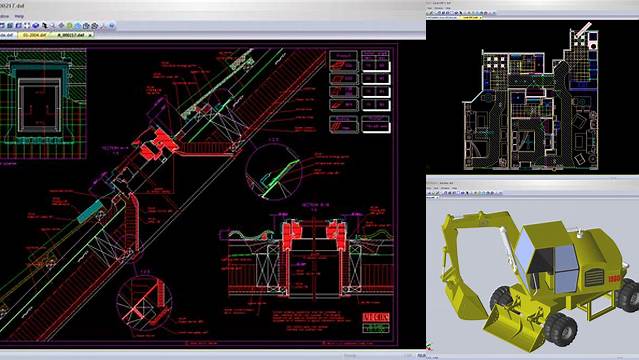Click the circled detail view in drawing center
The image size is (639, 360).
(273, 172)
